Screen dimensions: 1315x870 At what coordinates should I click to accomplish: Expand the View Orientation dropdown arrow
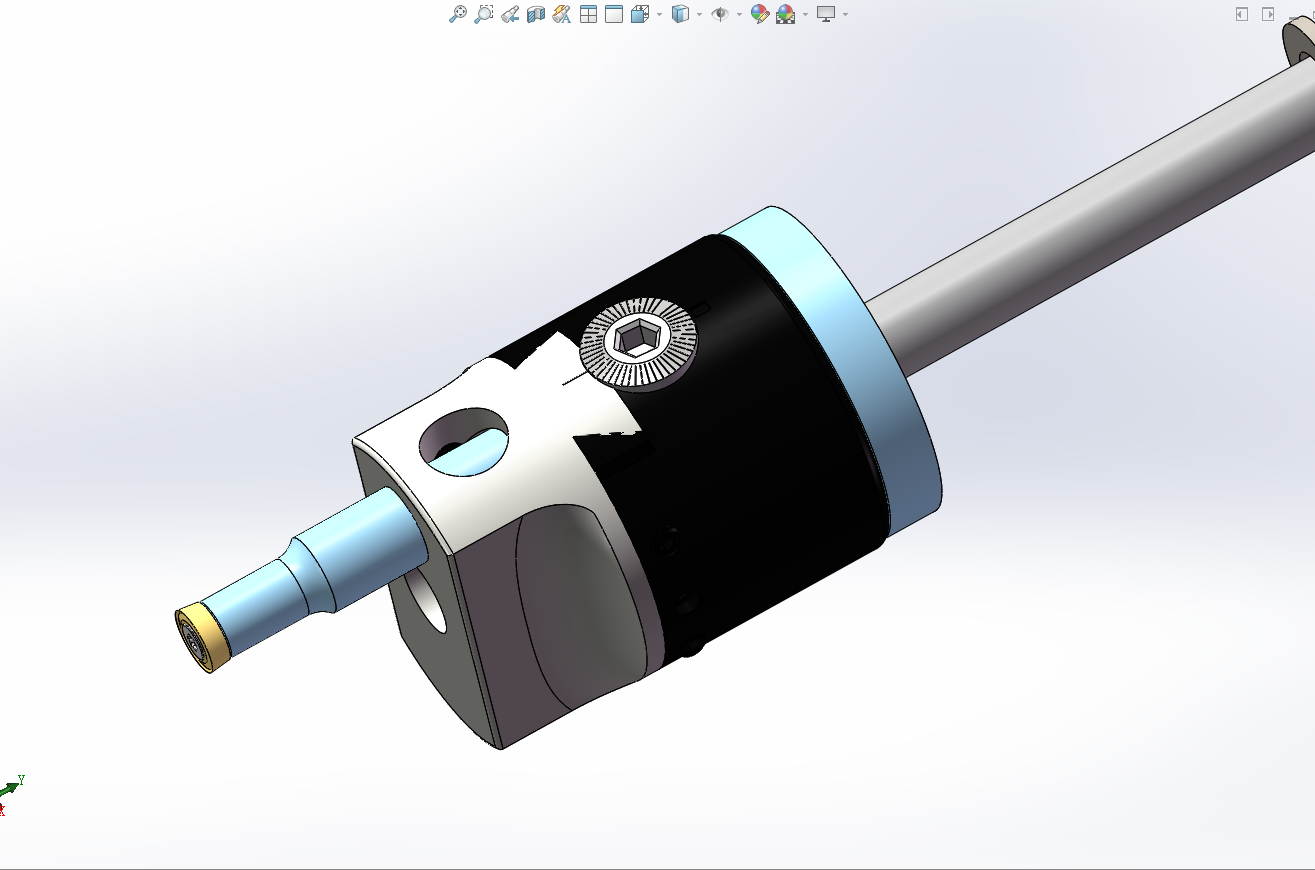coord(658,14)
